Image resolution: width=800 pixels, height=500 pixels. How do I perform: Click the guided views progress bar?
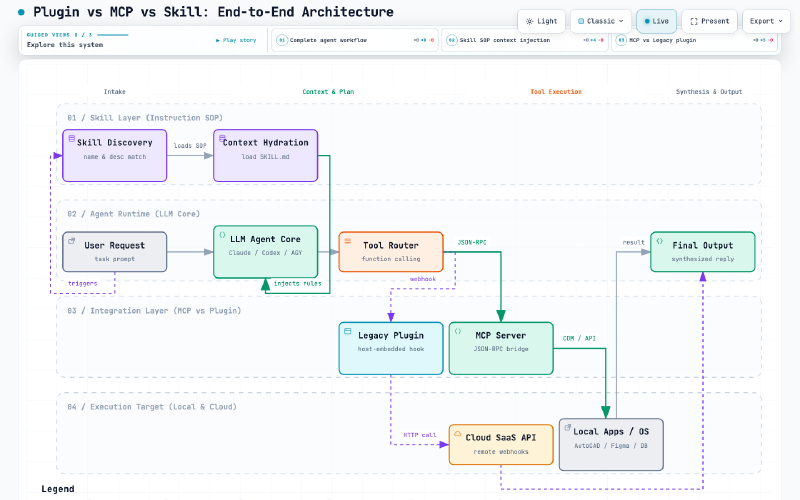tap(112, 35)
